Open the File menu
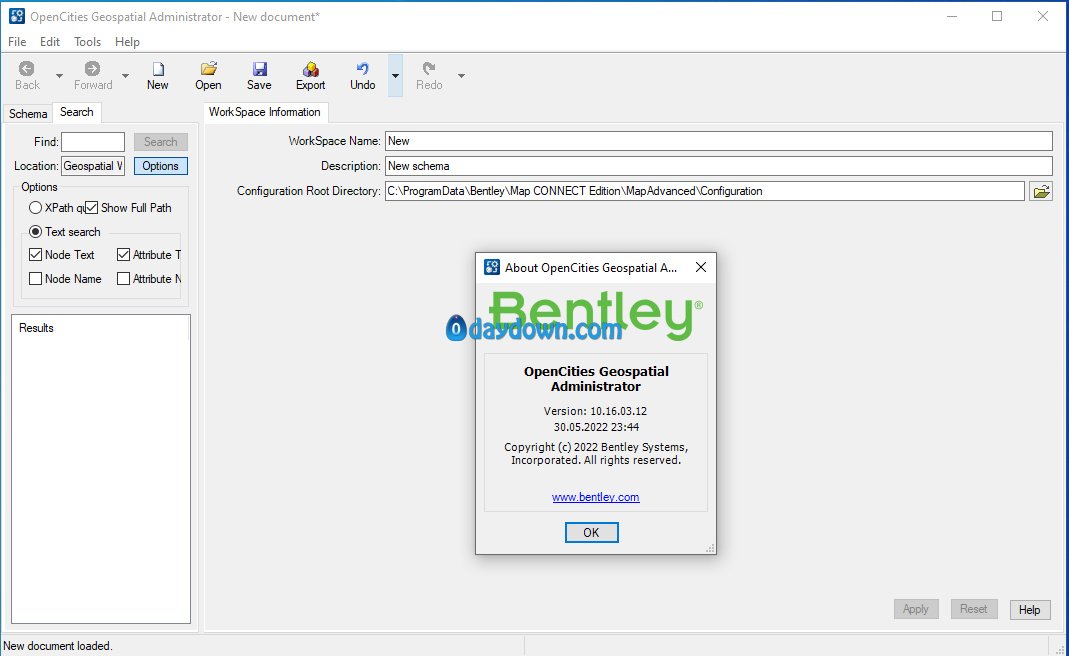The width and height of the screenshot is (1069, 656). point(17,42)
